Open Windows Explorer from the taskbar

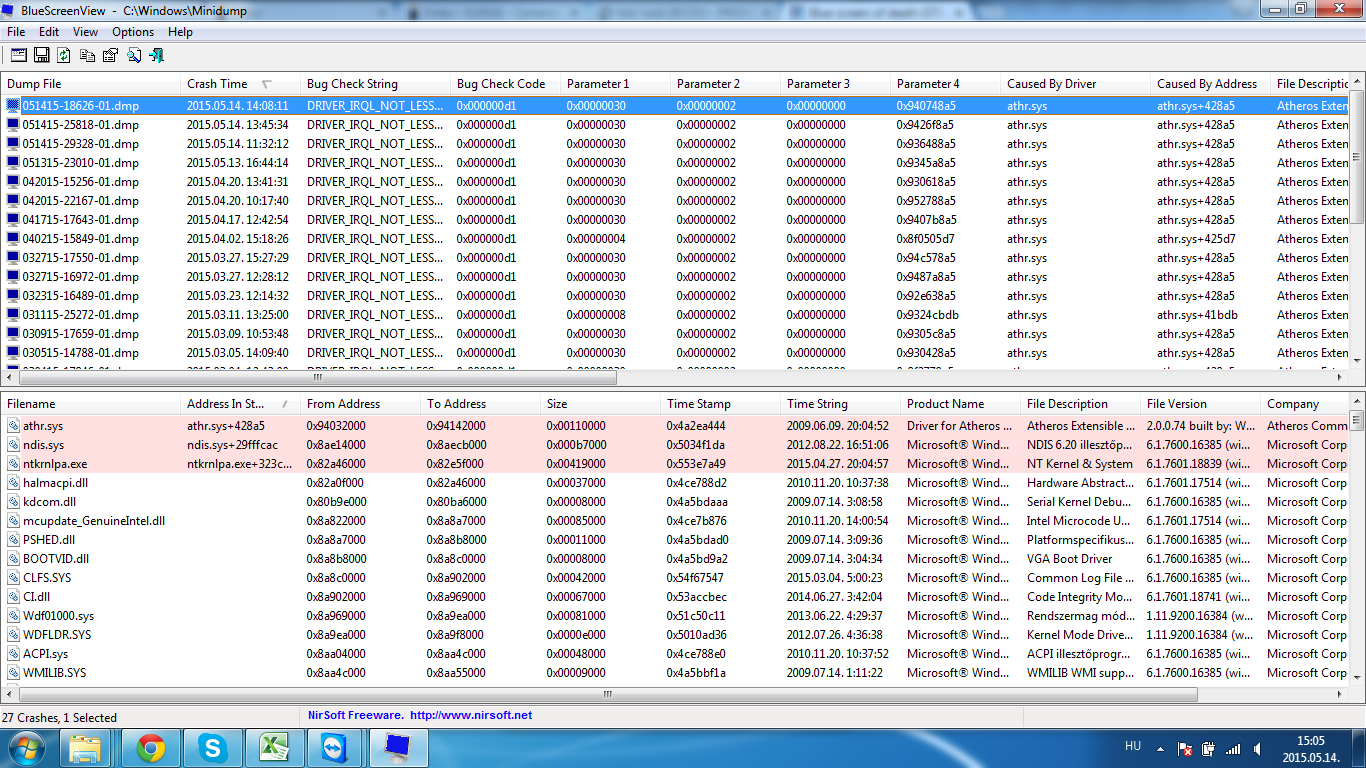pyautogui.click(x=87, y=748)
